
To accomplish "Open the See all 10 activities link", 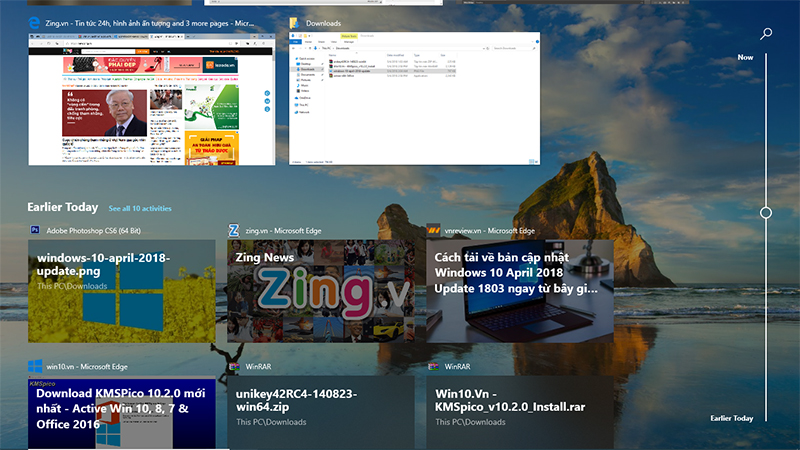I will click(x=140, y=209).
